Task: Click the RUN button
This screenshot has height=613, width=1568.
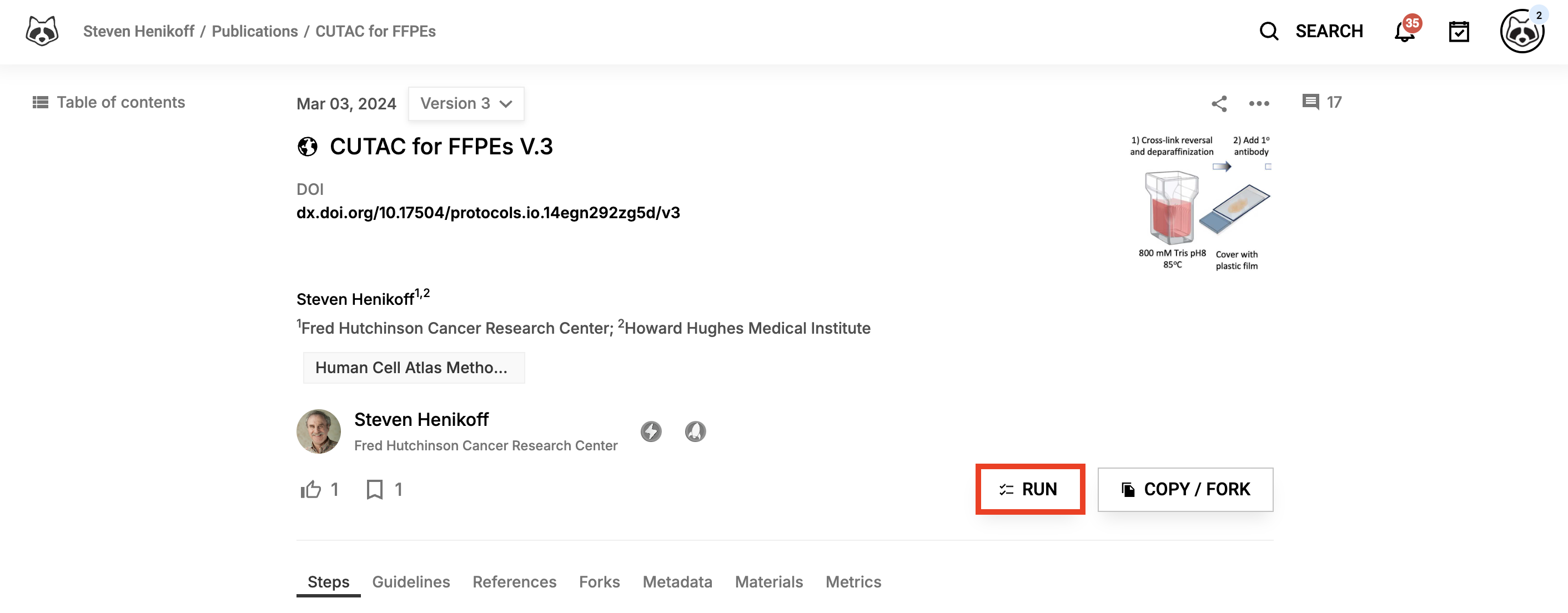Action: coord(1030,489)
